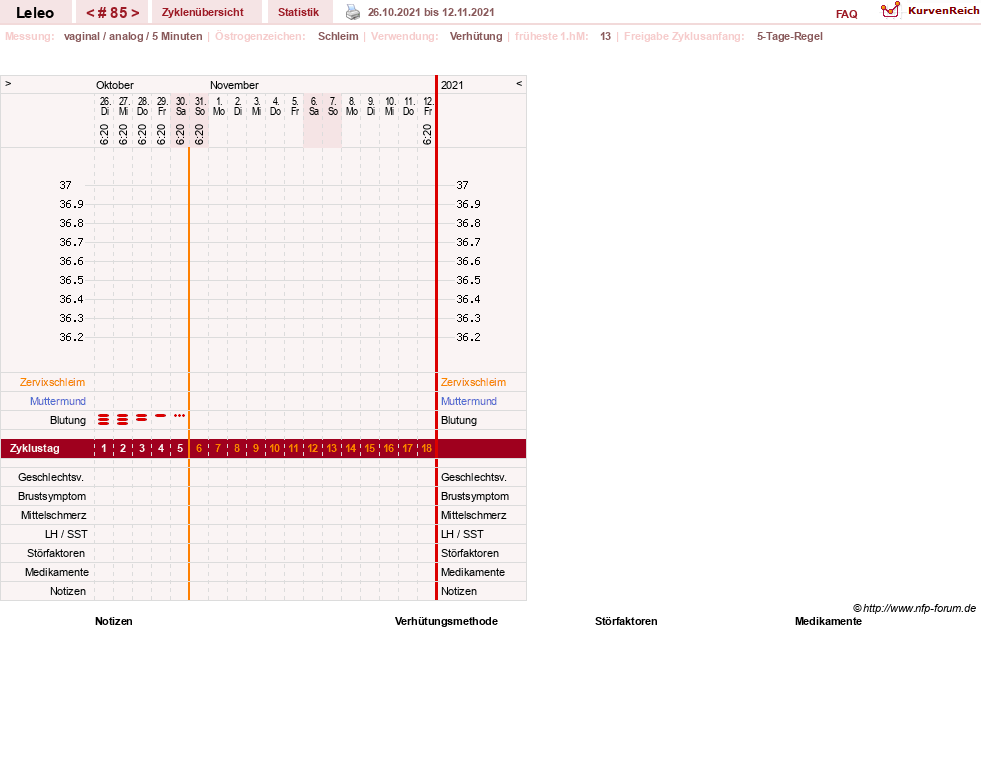Select cycle day 13 in Zyklustag row
Viewport: 981px width, 780px height.
point(332,448)
